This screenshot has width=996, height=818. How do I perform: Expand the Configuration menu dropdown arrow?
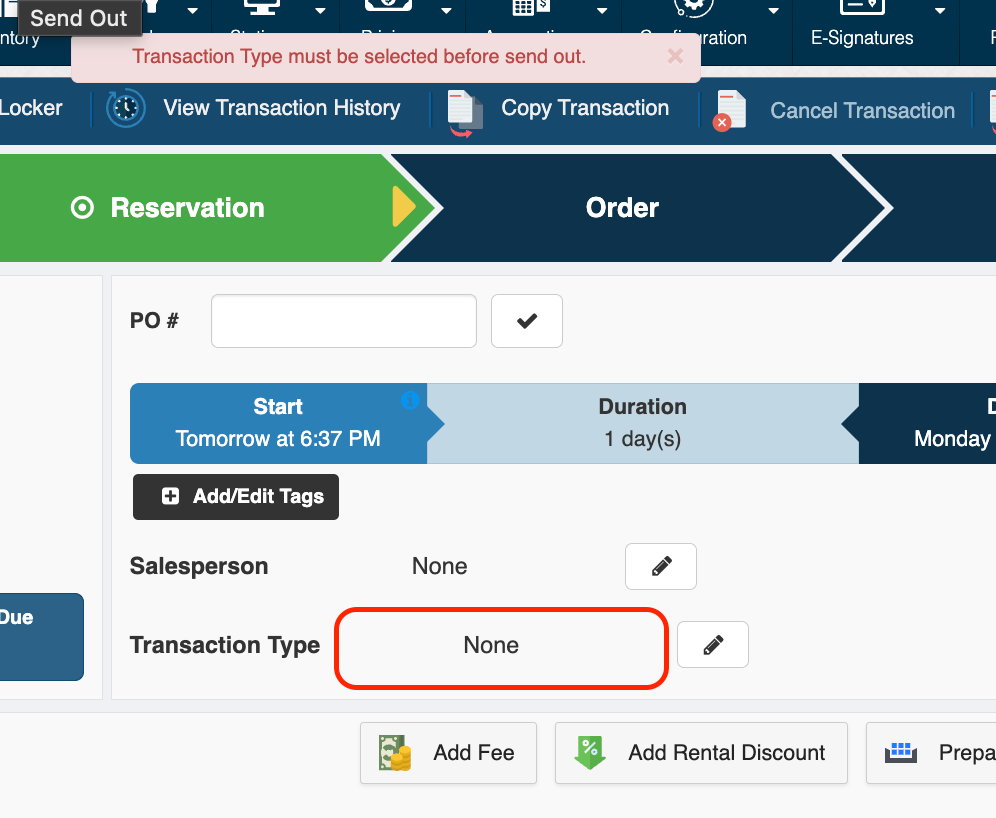click(773, 11)
